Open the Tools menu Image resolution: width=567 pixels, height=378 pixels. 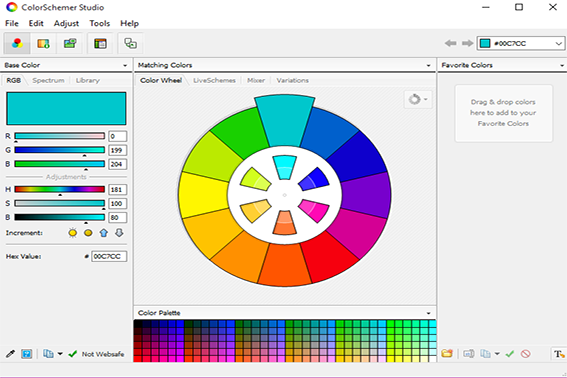pyautogui.click(x=99, y=23)
